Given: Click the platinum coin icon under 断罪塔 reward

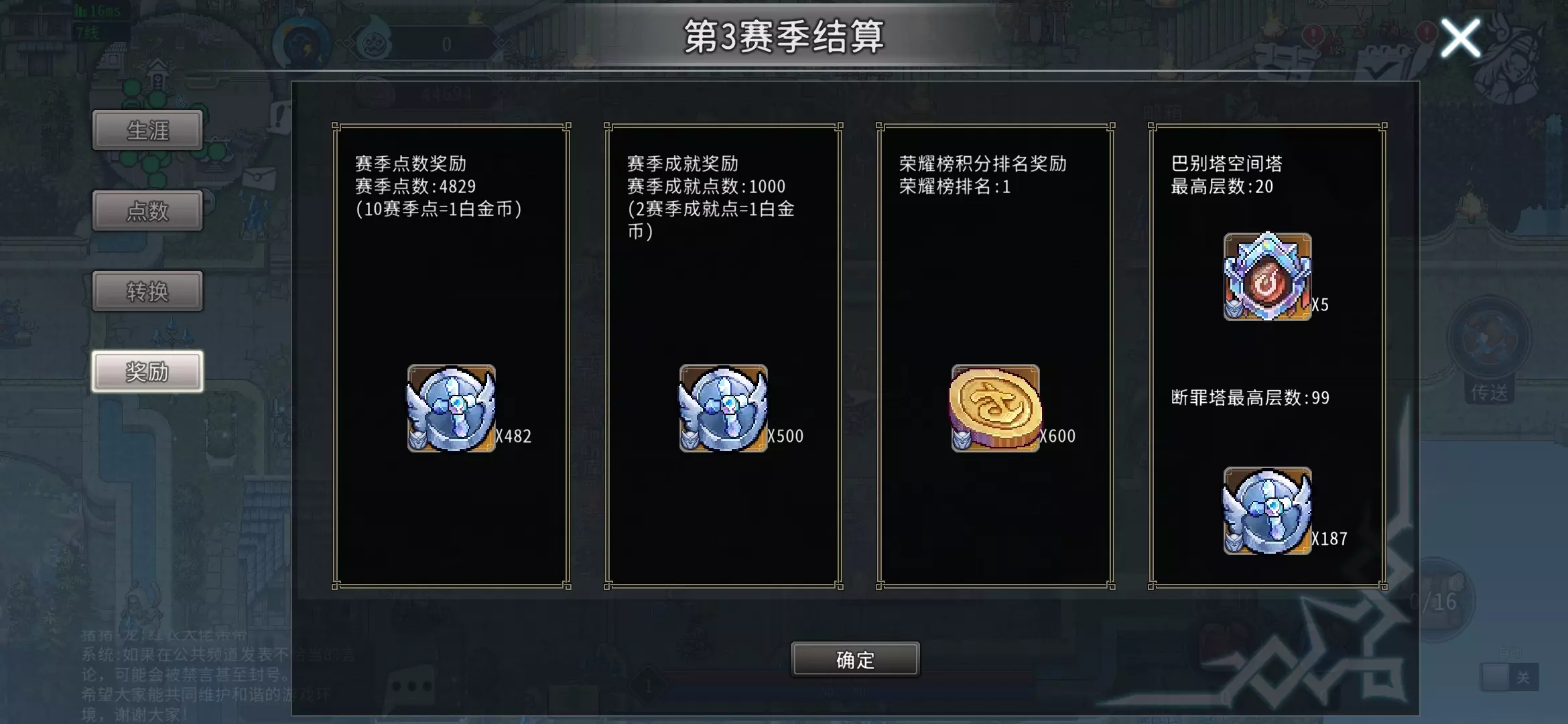Looking at the screenshot, I should [x=1268, y=511].
